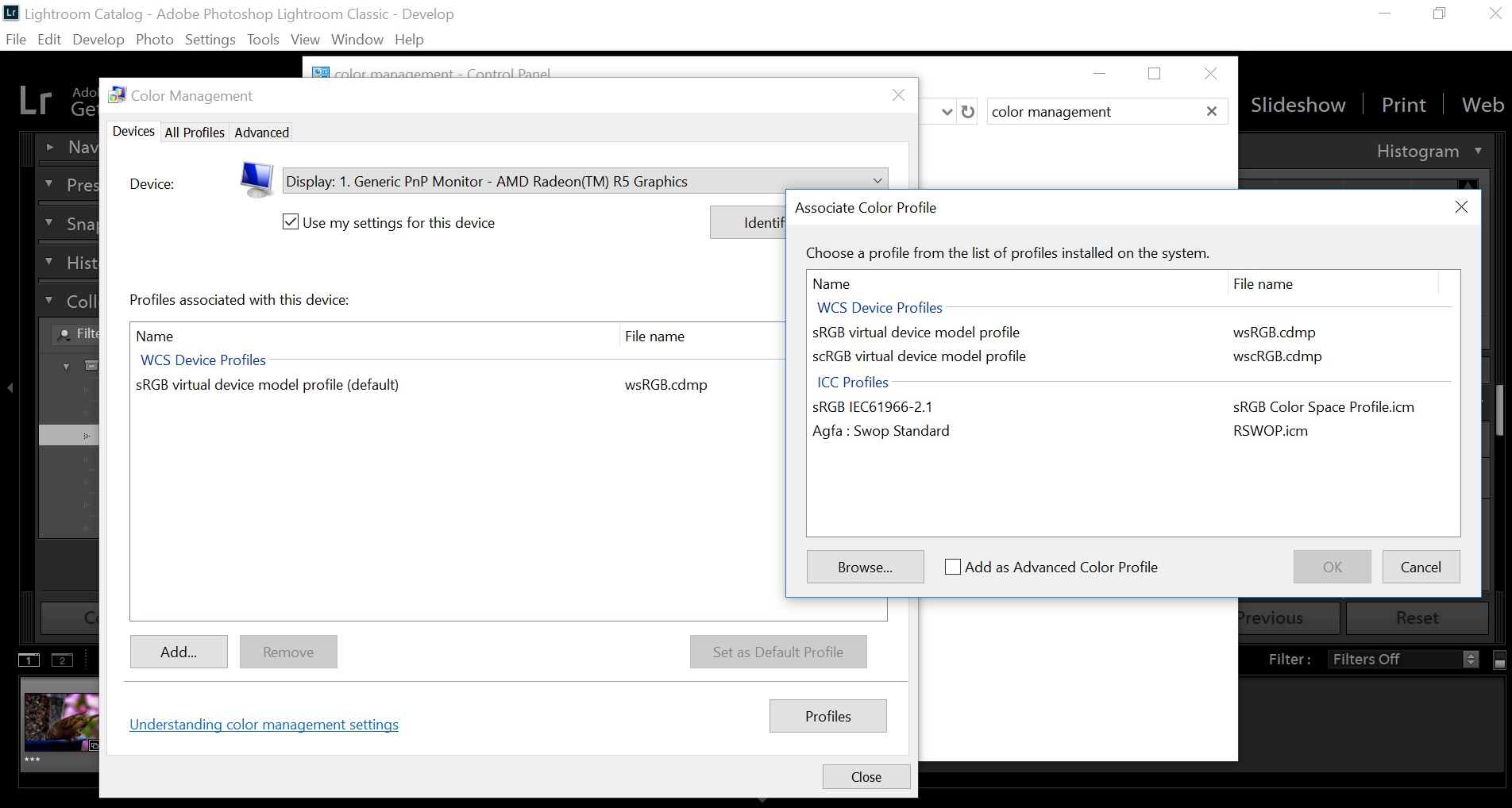Click the Reset button in Lightroom
Image resolution: width=1512 pixels, height=808 pixels.
click(1417, 618)
